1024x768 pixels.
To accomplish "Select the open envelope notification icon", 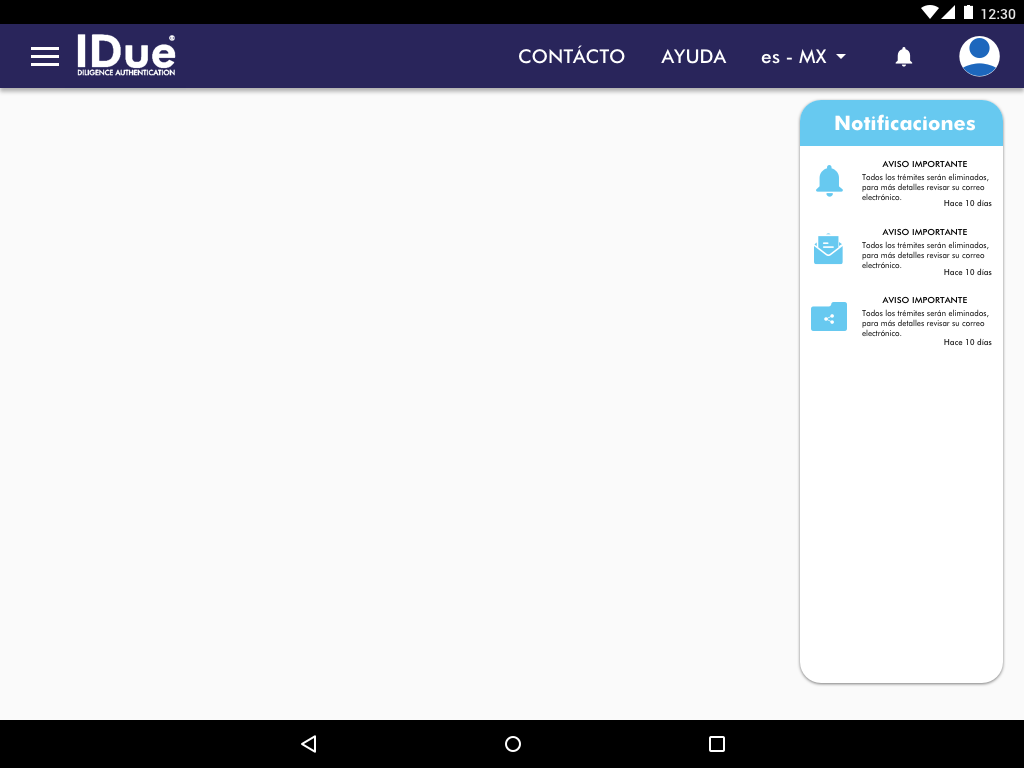I will 828,249.
